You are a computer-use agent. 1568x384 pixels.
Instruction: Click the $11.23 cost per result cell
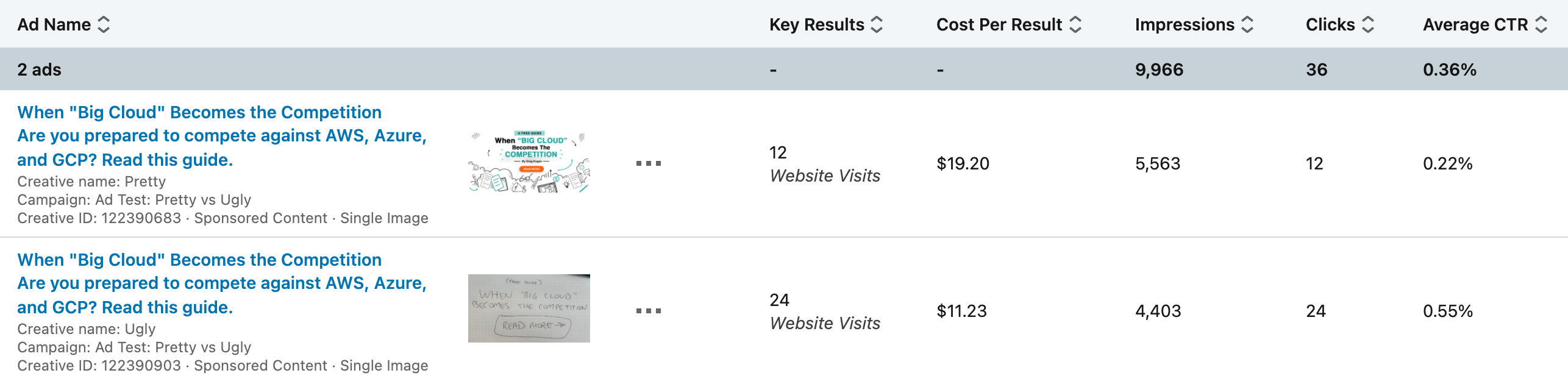[961, 311]
